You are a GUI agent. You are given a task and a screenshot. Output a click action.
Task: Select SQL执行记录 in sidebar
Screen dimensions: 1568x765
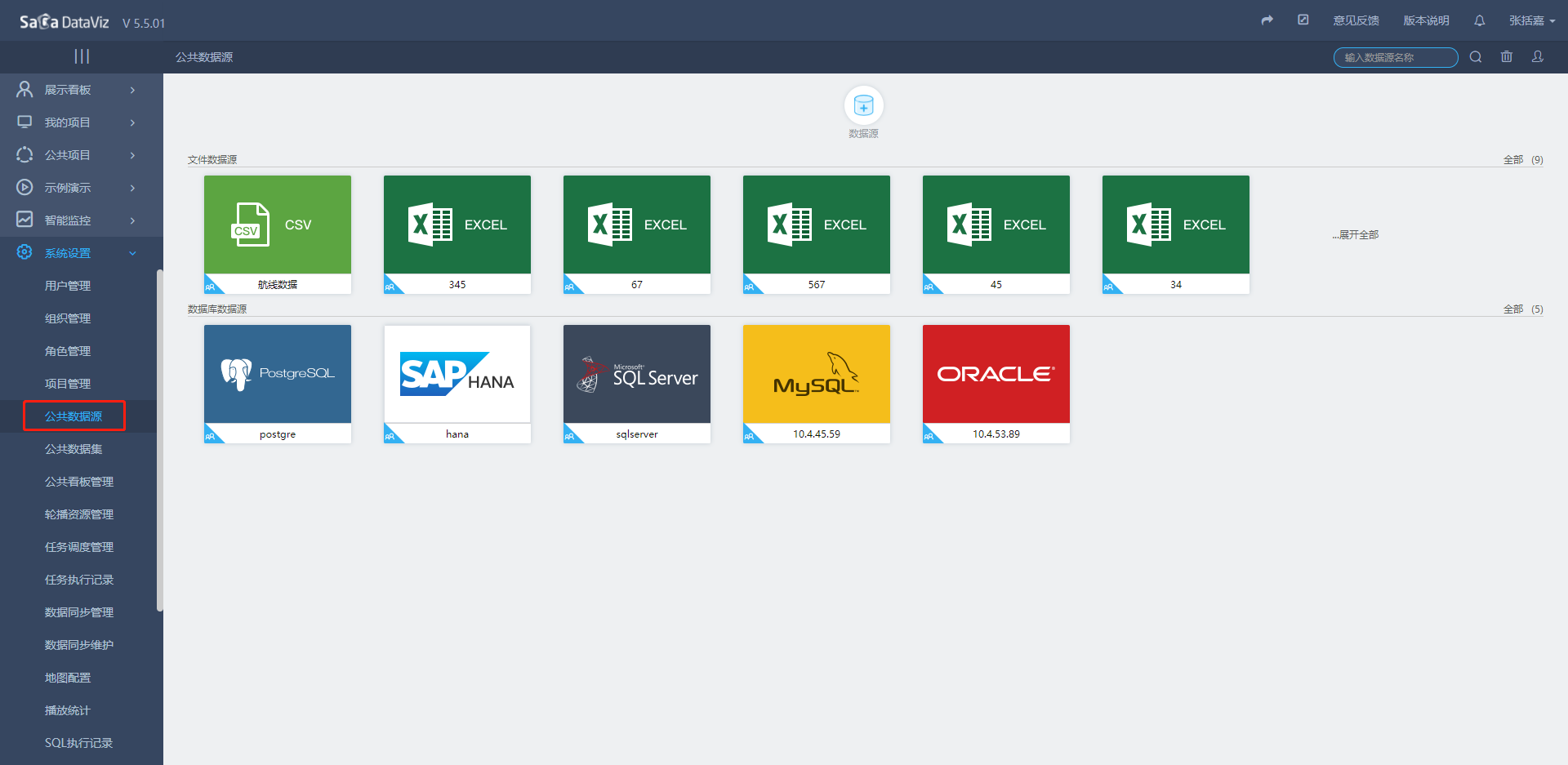click(x=78, y=743)
